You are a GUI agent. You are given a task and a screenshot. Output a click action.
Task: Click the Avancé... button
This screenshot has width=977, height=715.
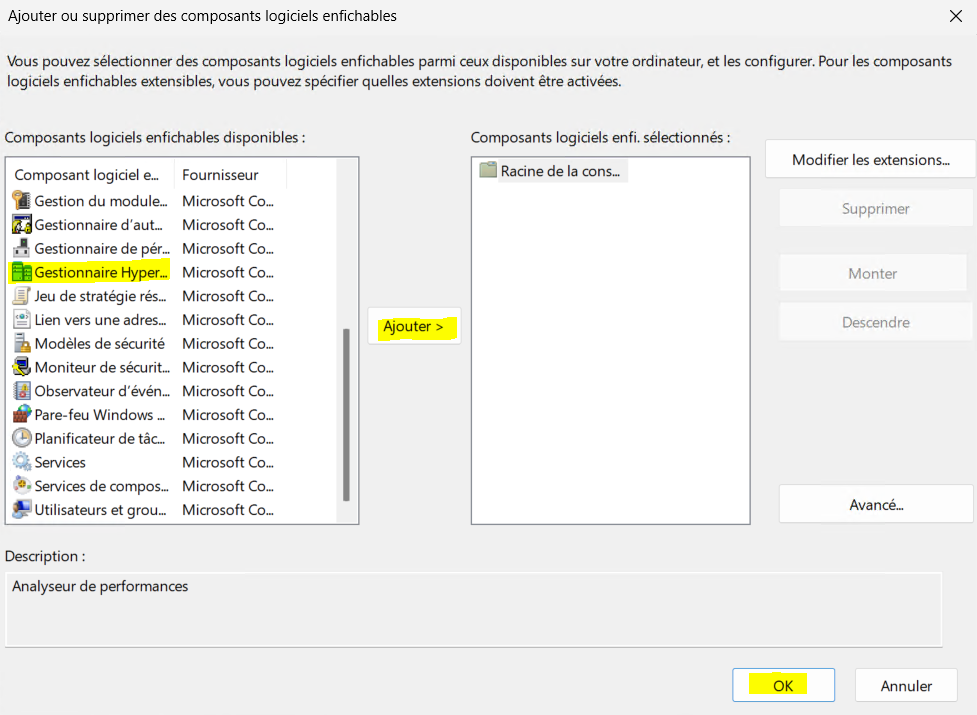875,505
